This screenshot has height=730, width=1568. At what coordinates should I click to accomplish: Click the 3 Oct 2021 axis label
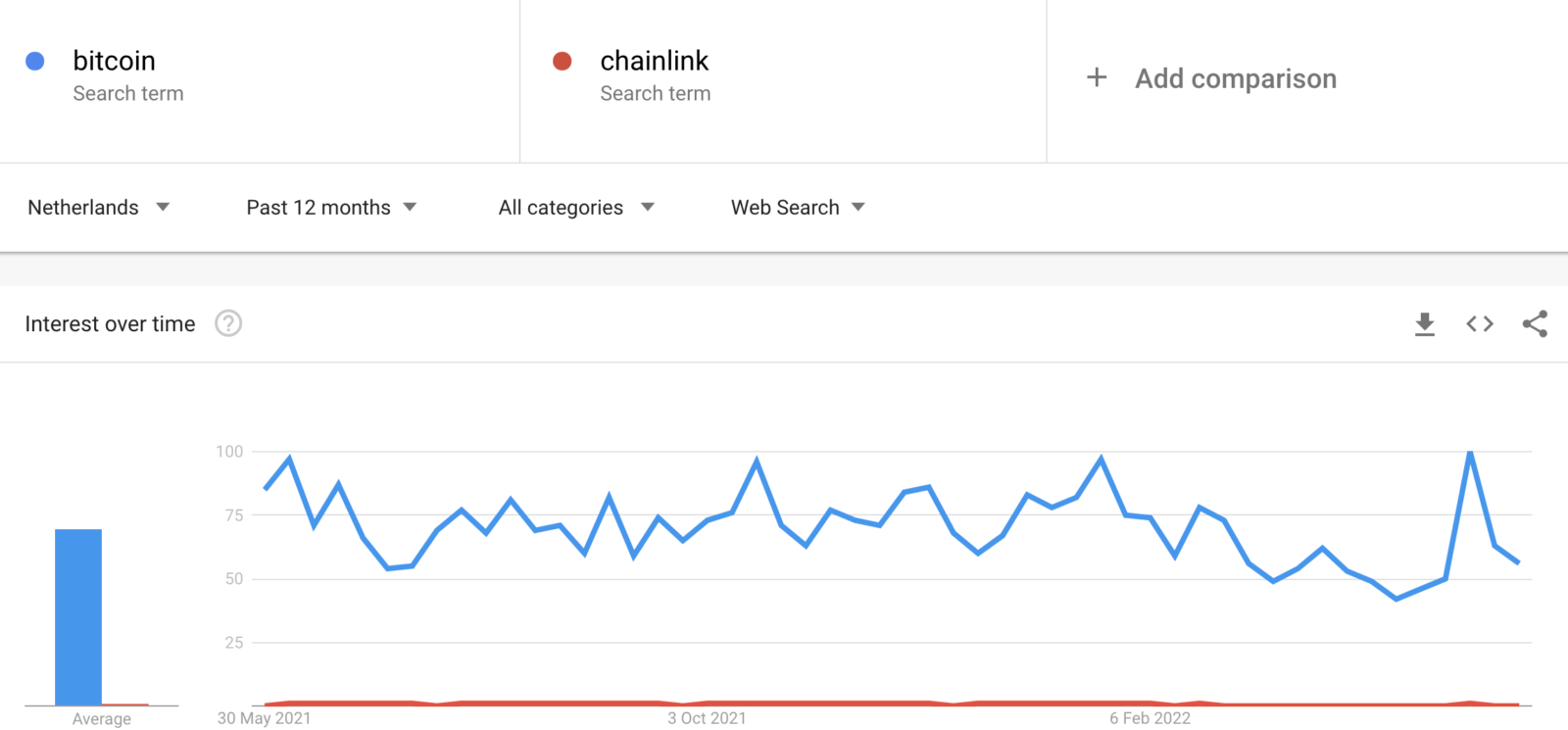[x=707, y=718]
